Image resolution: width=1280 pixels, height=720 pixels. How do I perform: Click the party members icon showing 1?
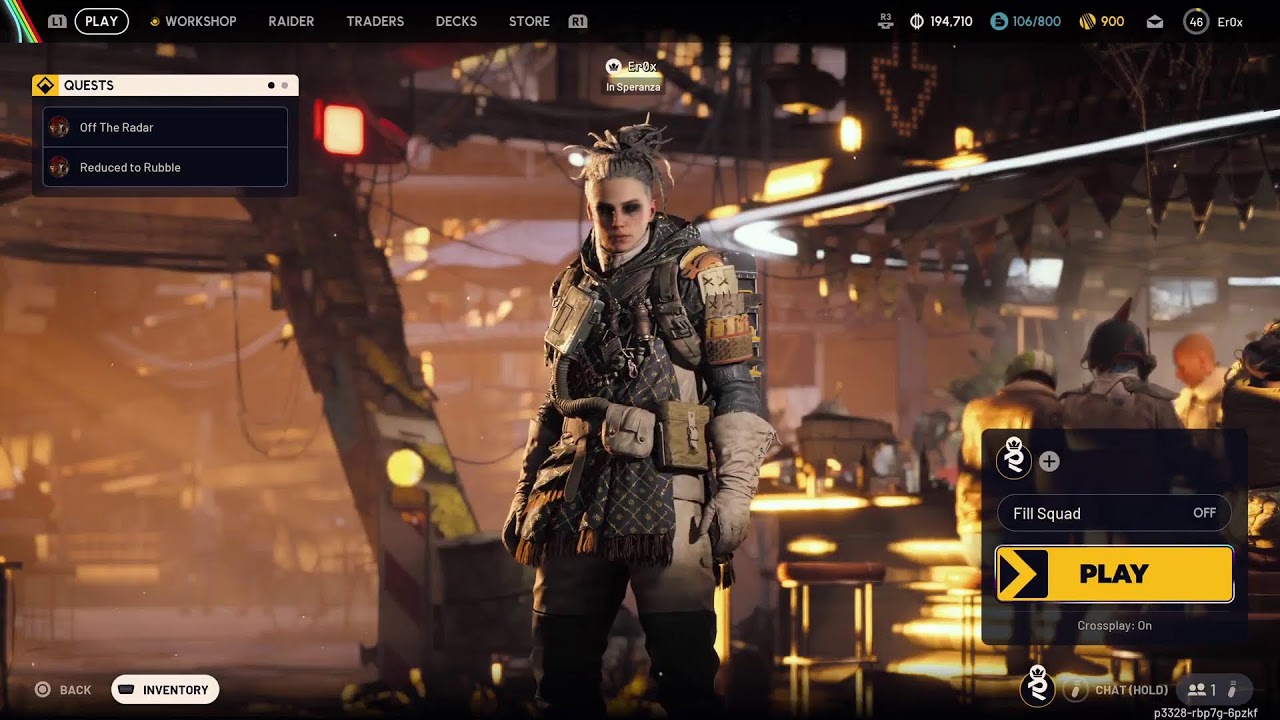click(1197, 690)
